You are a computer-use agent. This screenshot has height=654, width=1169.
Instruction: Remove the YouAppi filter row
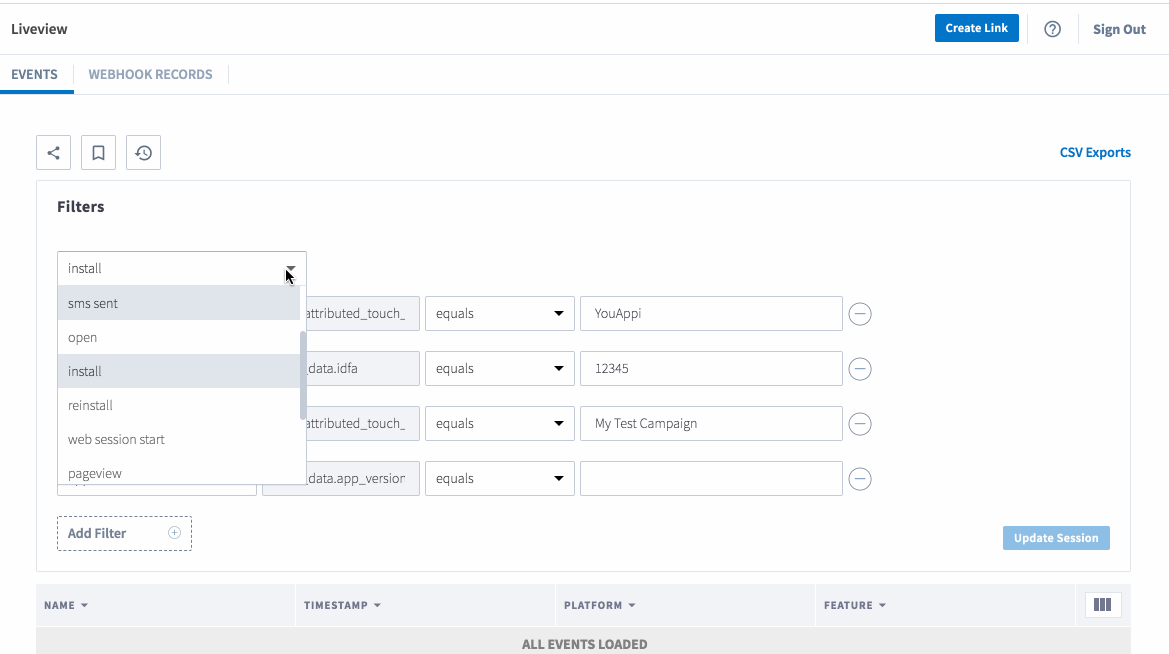(860, 314)
